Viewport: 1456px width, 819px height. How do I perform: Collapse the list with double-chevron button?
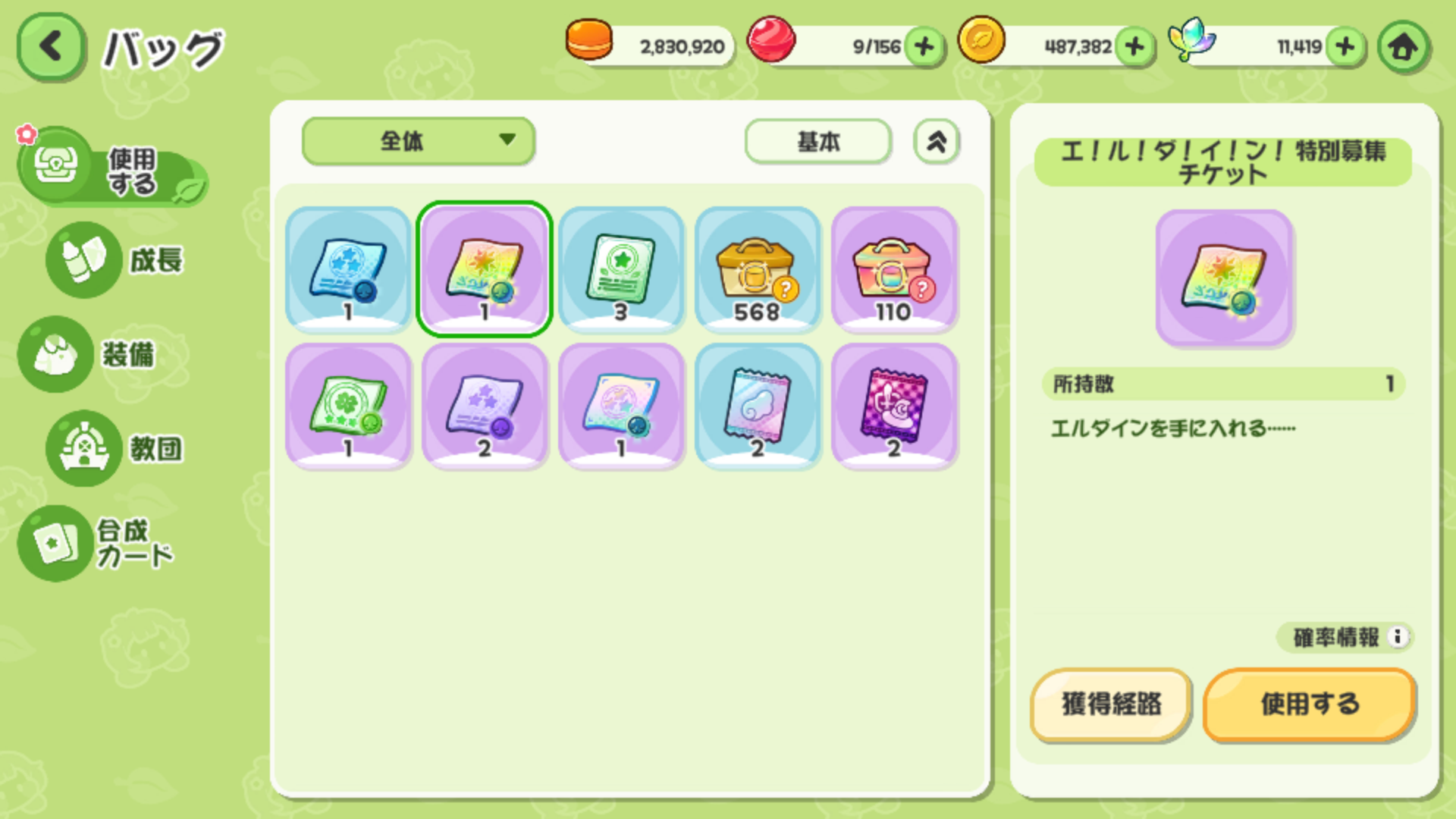click(937, 141)
